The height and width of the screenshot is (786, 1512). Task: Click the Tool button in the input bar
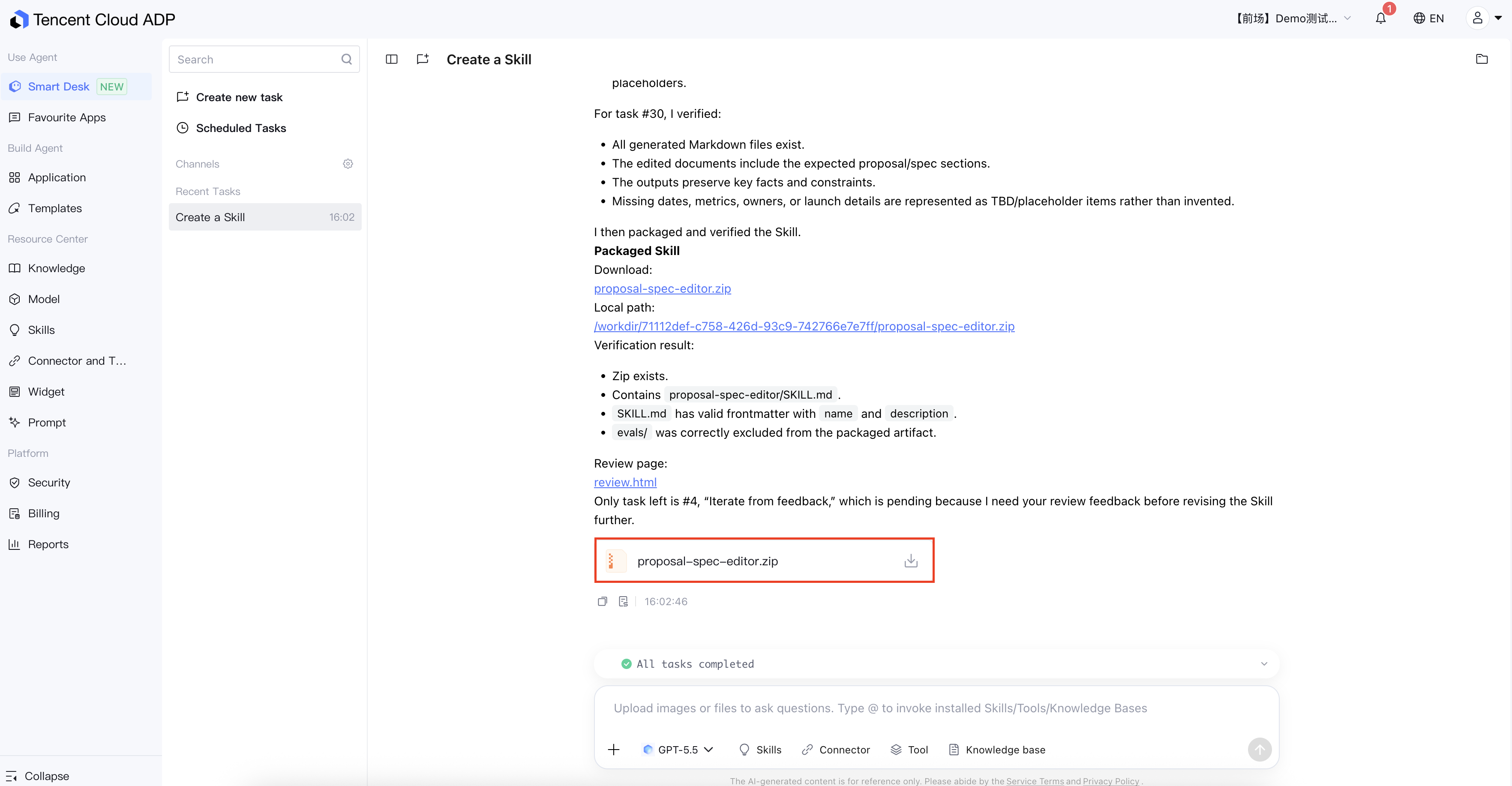[909, 750]
